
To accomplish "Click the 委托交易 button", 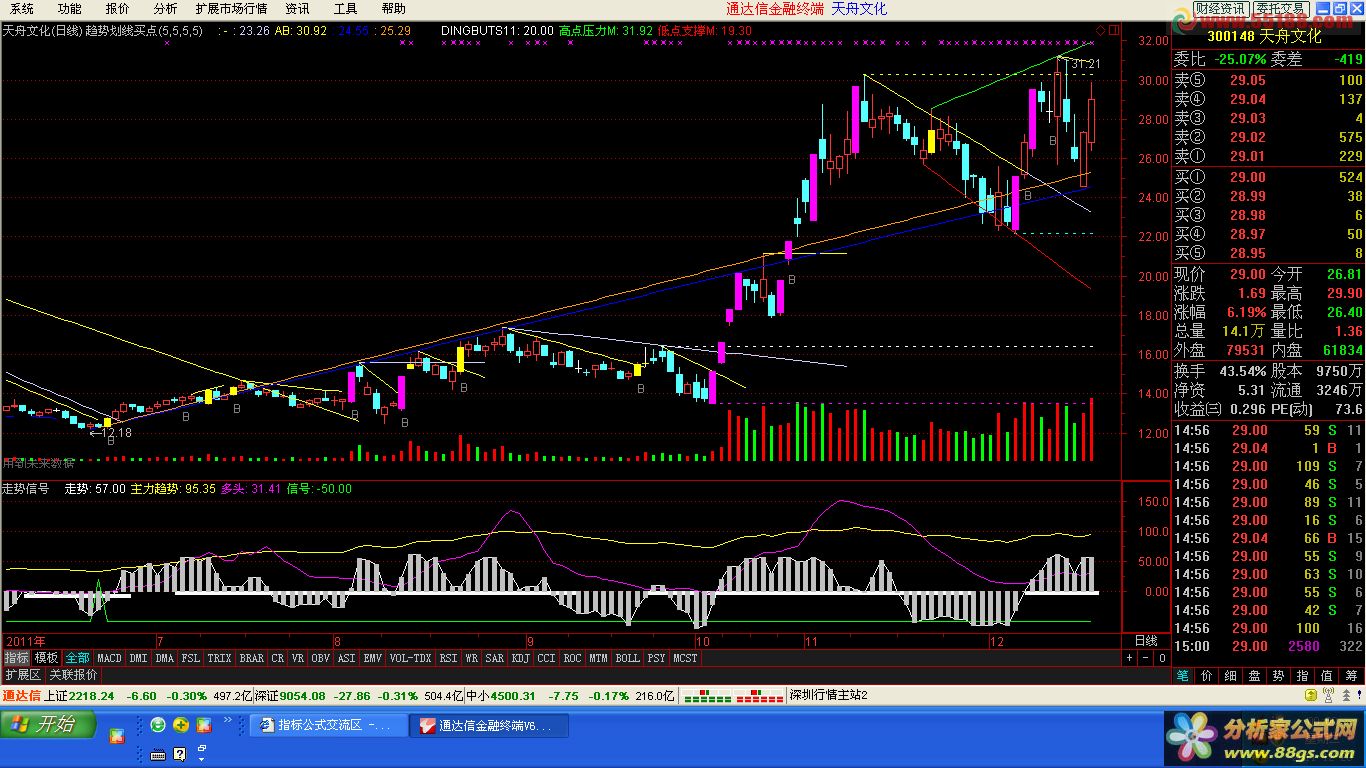I will [x=1281, y=9].
